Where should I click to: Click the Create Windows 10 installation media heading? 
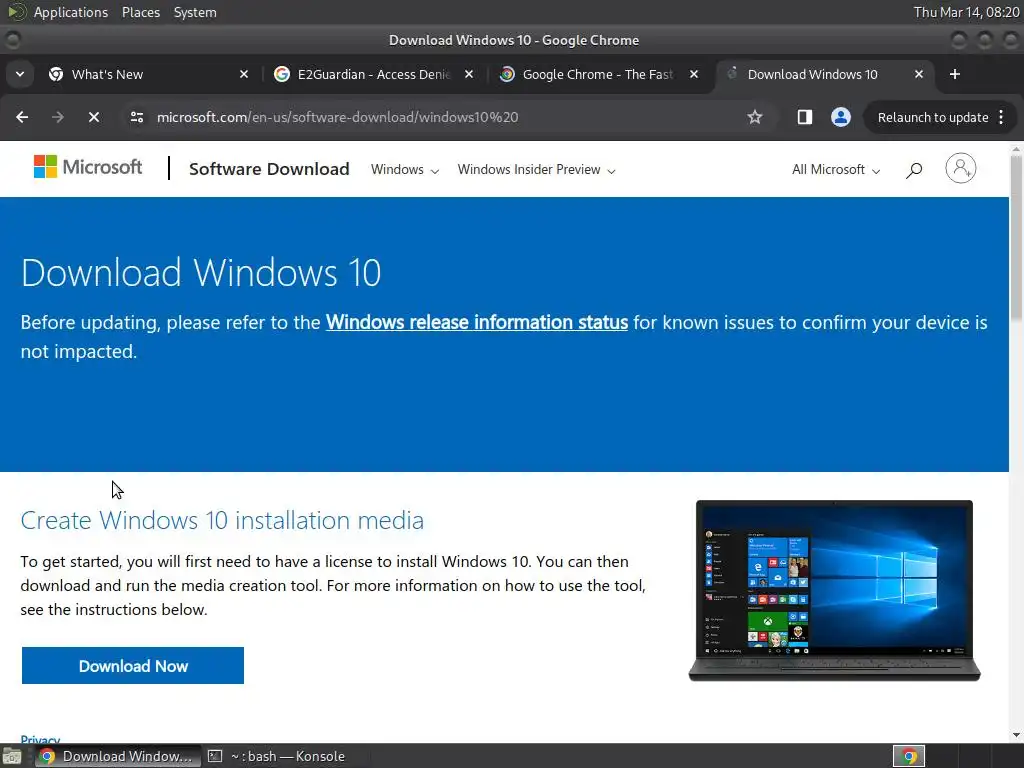tap(222, 520)
